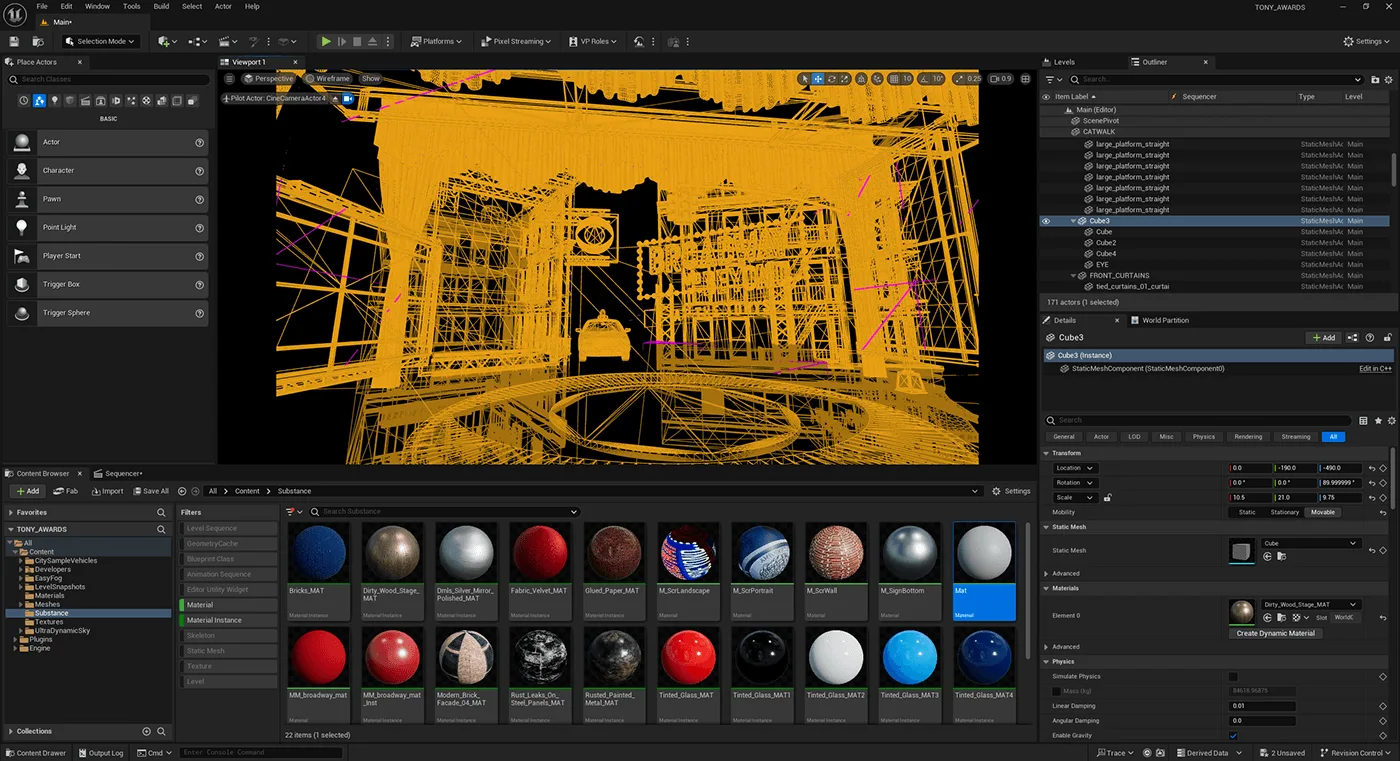The height and width of the screenshot is (761, 1400).
Task: Click the Eject button in play controls
Action: coord(373,41)
